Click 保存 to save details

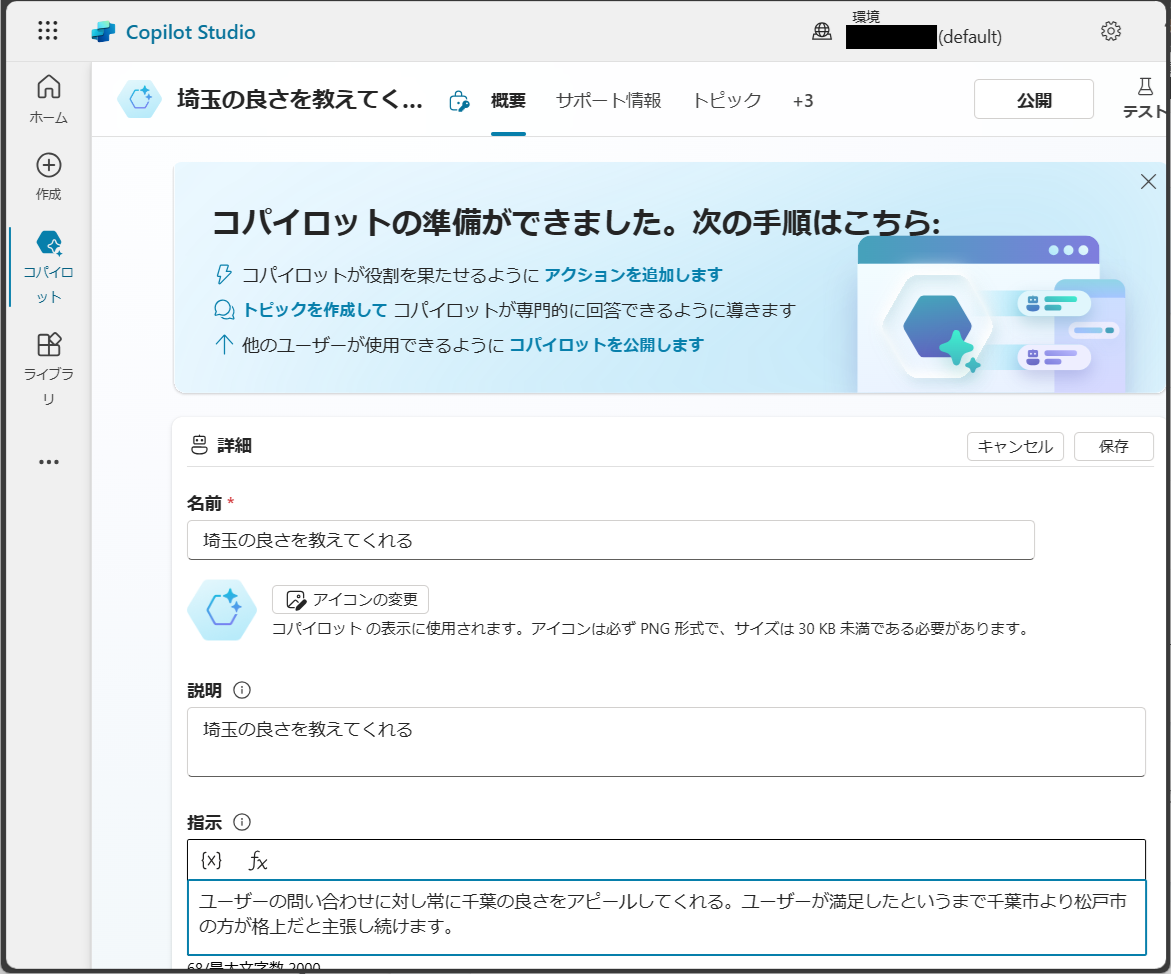pos(1113,446)
